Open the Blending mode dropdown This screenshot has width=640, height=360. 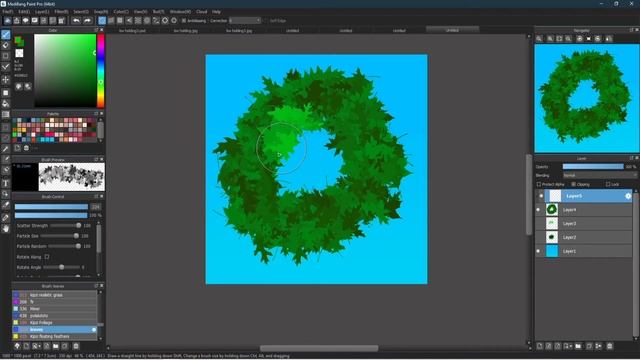pos(600,175)
